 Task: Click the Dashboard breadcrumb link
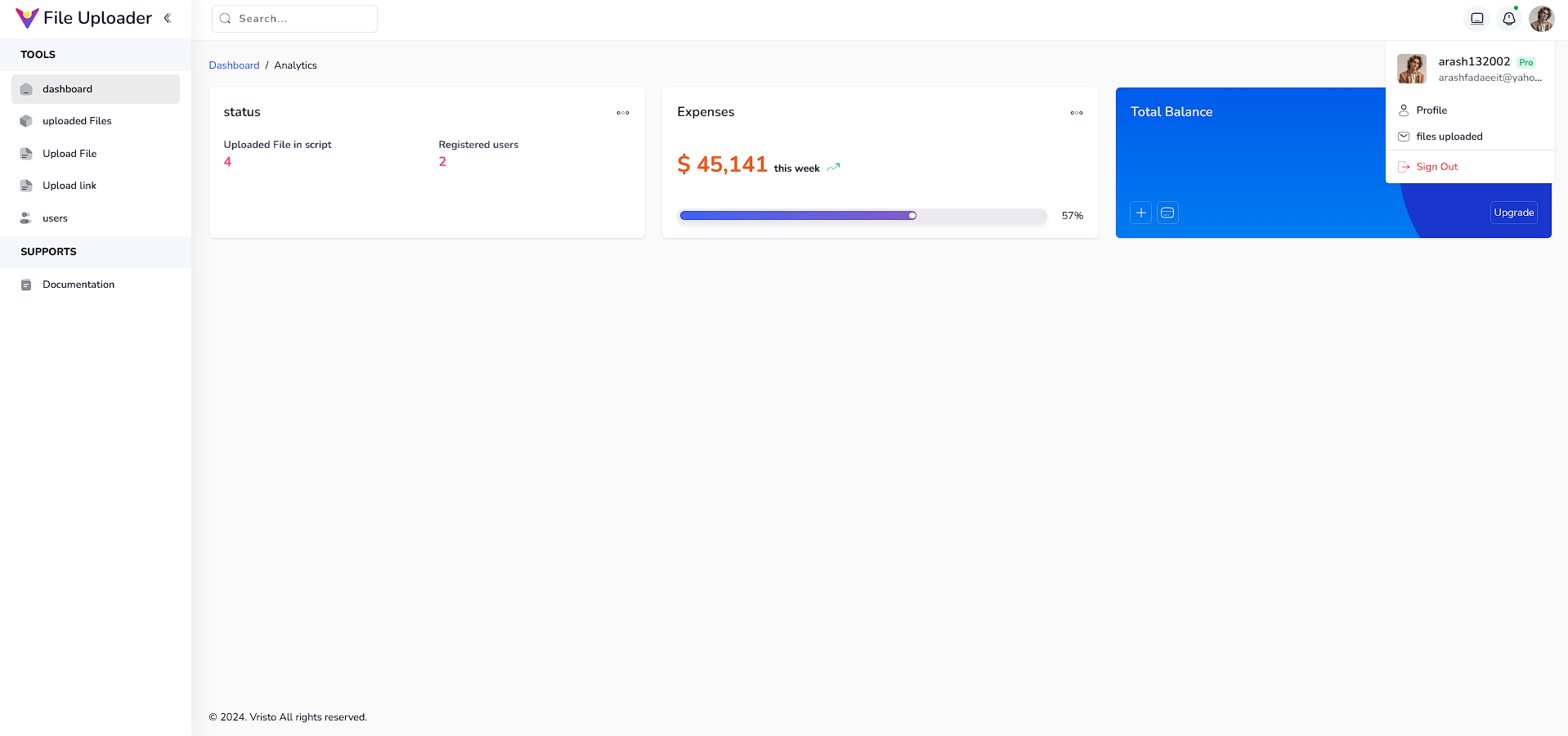(234, 65)
